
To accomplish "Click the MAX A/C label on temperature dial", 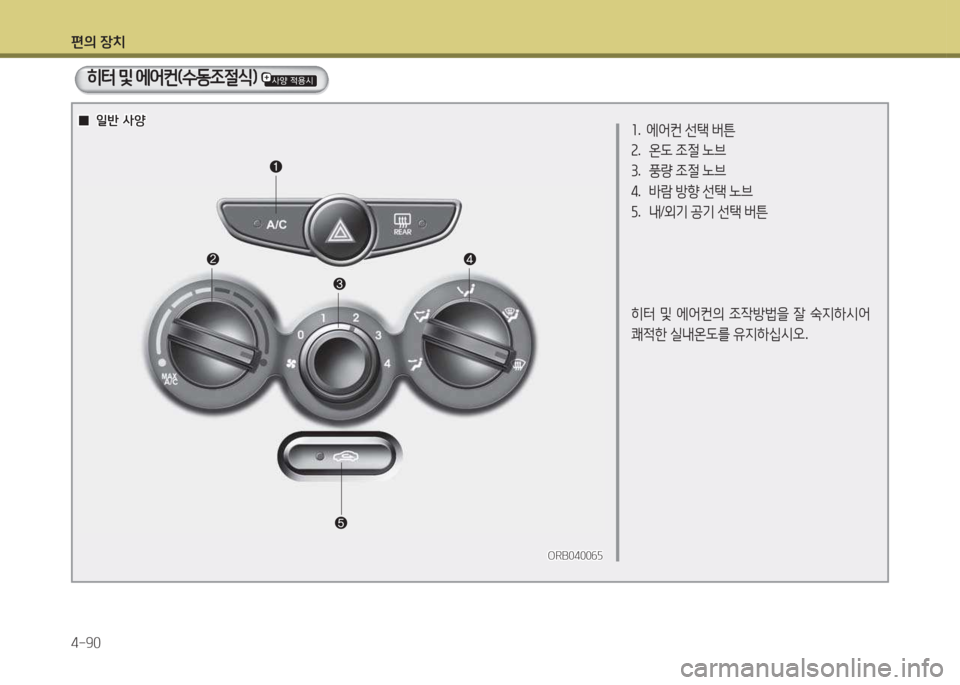I will 170,379.
